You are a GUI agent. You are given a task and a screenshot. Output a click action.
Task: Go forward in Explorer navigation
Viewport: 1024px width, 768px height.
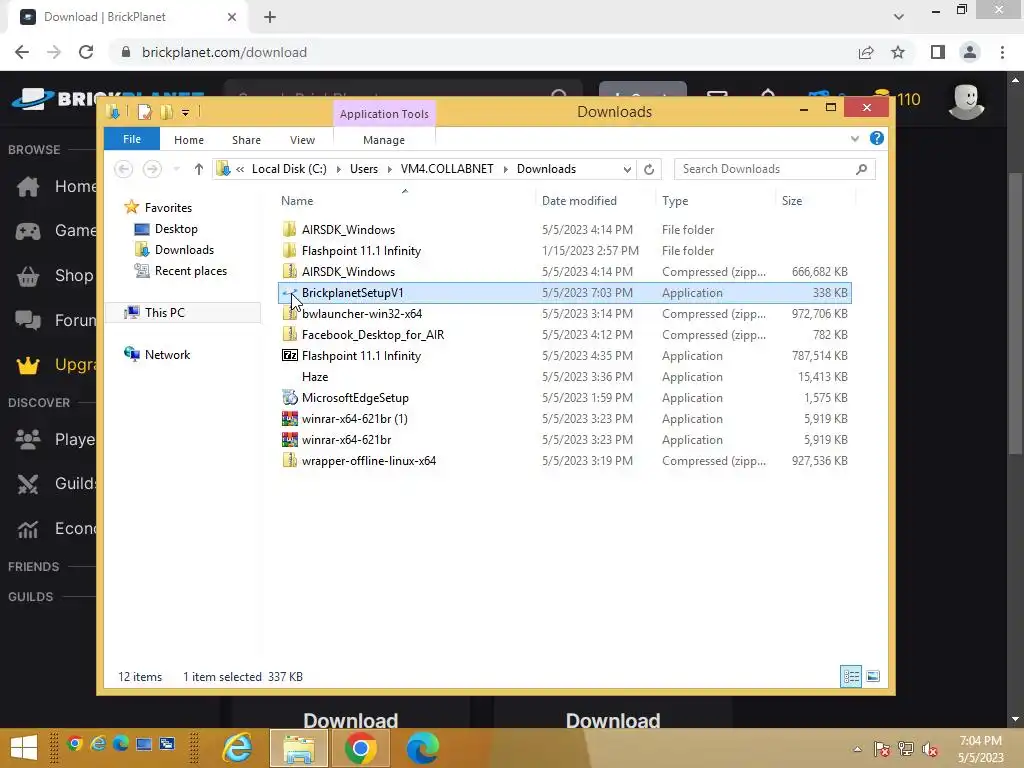click(152, 169)
